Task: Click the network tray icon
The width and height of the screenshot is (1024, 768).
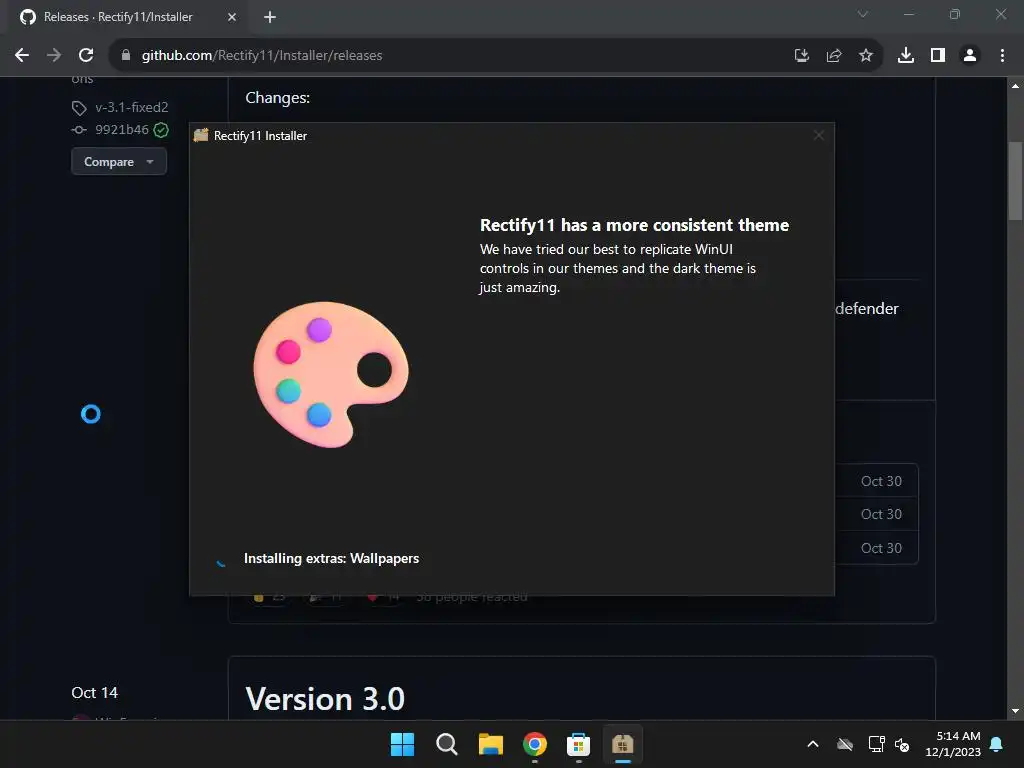Action: coord(876,744)
